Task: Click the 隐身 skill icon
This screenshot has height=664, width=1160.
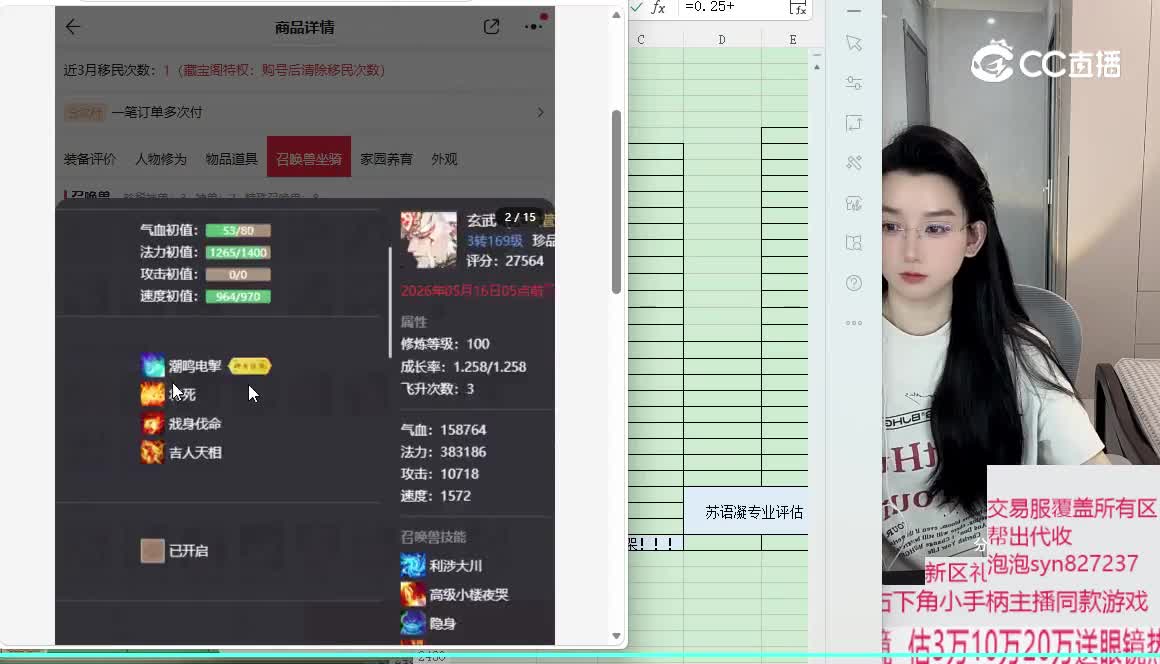Action: tap(412, 623)
